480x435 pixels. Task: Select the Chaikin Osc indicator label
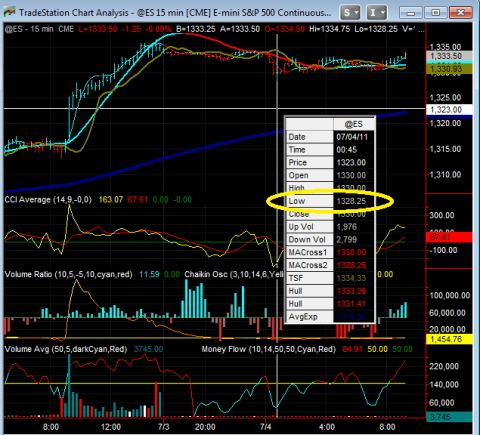pos(233,274)
